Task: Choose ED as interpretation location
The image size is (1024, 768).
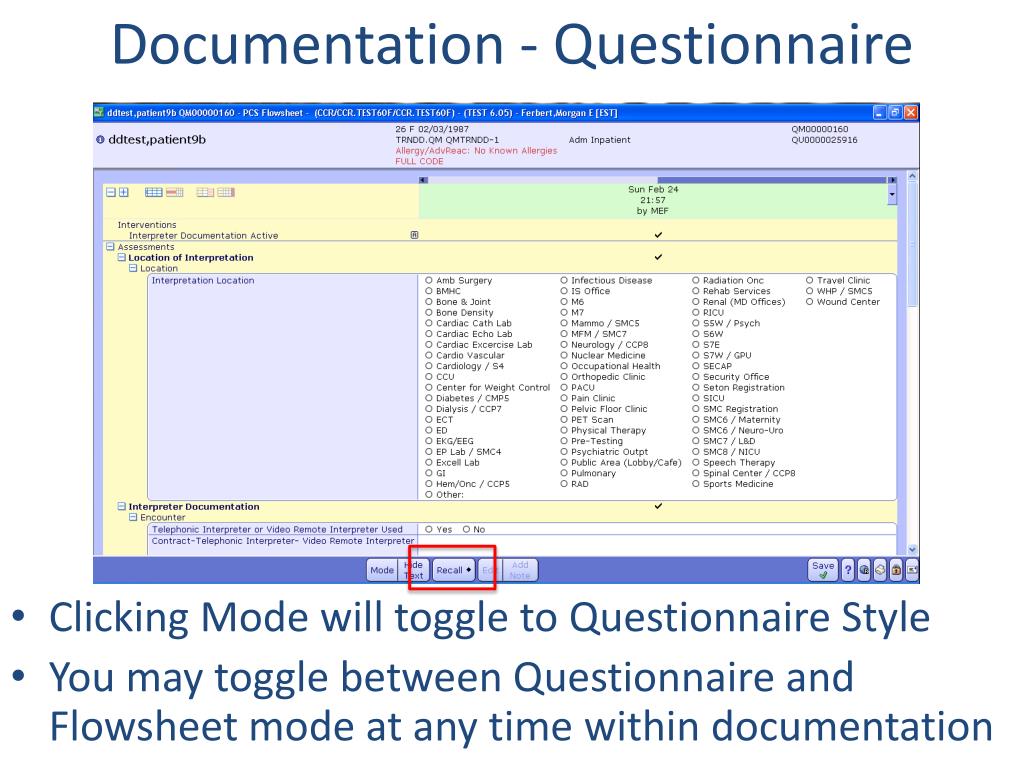Action: coord(429,430)
